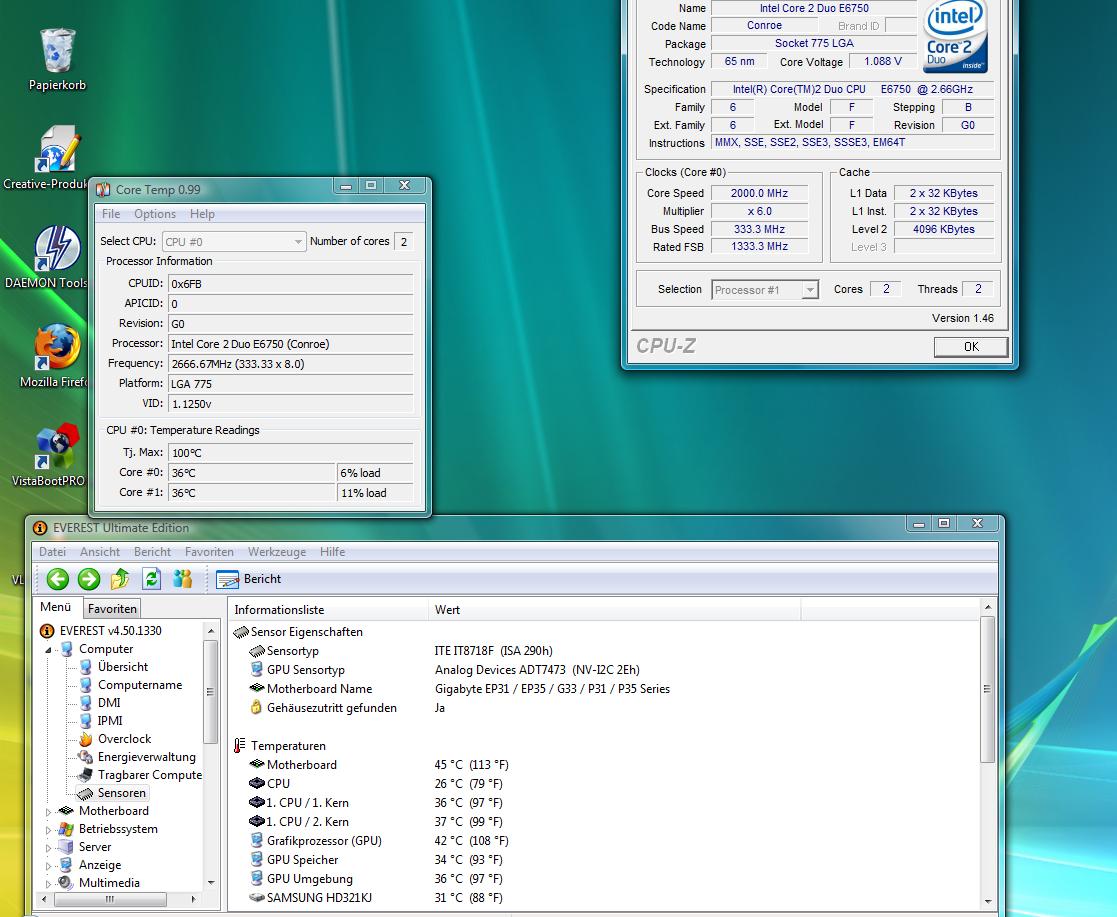
Task: Click EVEREST refresh toolbar icon
Action: [x=151, y=579]
